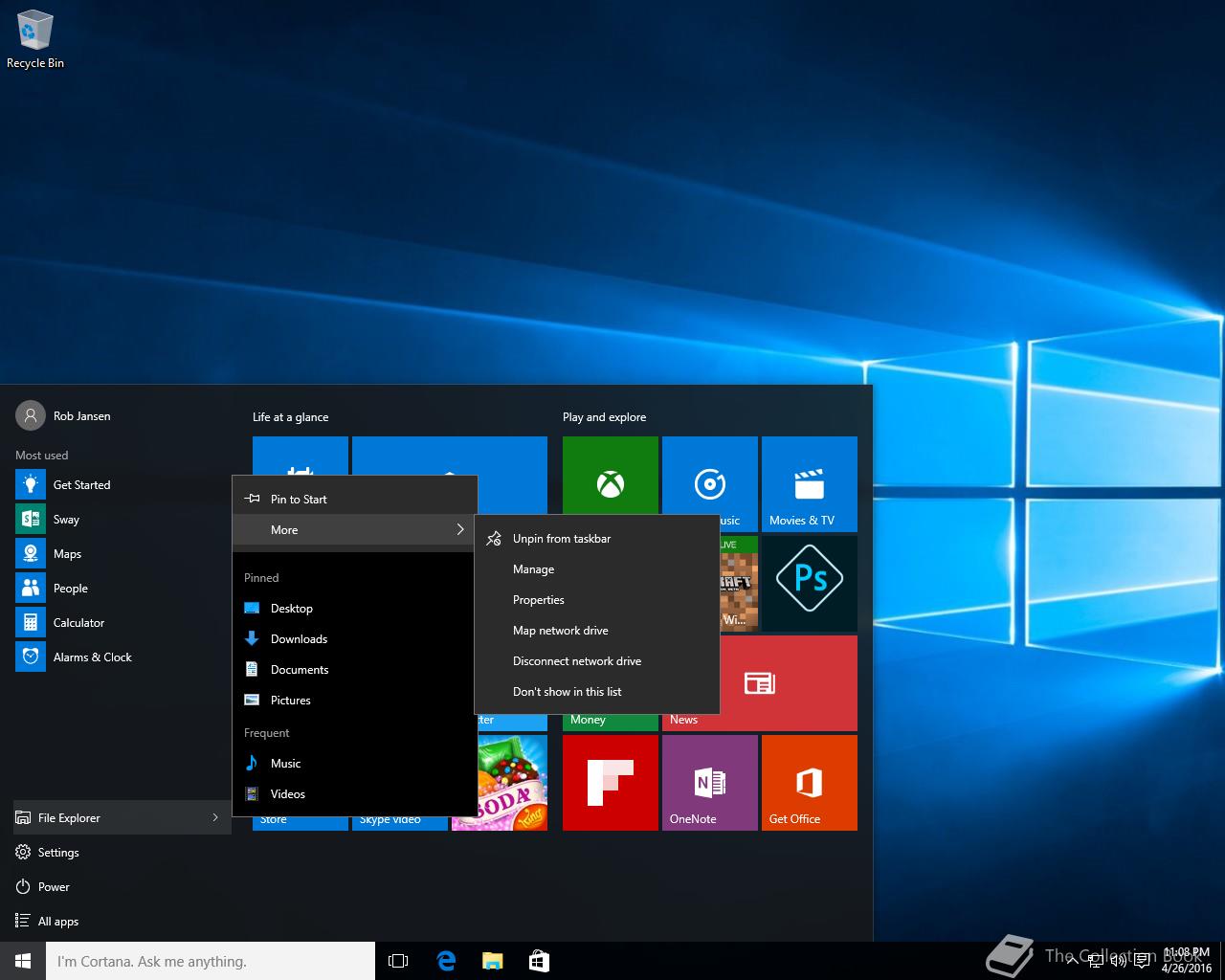Open the Get Office tile
Image resolution: width=1225 pixels, height=980 pixels.
coord(810,783)
